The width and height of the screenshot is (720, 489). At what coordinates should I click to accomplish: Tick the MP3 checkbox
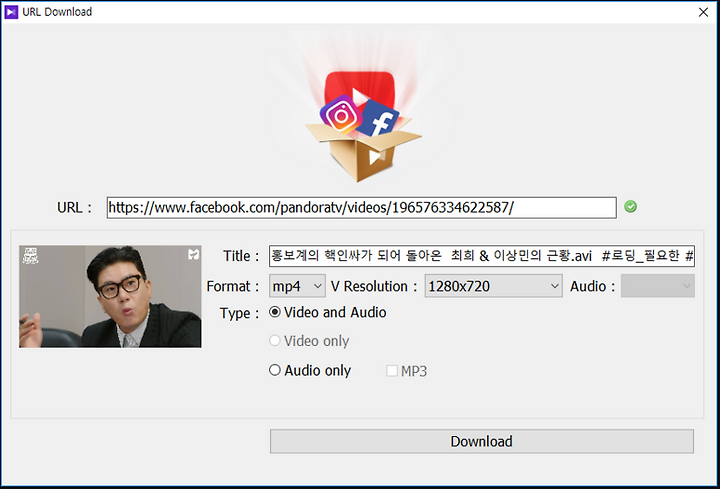pos(392,371)
